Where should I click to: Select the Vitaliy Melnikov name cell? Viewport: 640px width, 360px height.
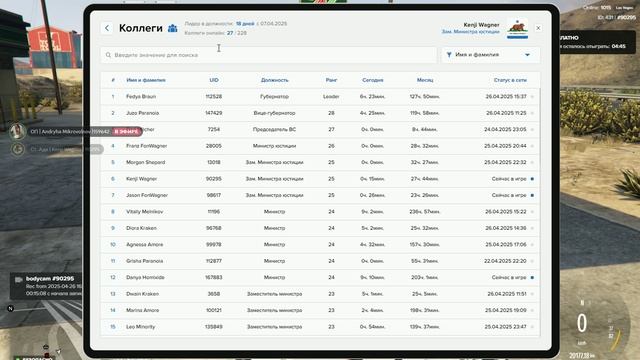tap(144, 211)
